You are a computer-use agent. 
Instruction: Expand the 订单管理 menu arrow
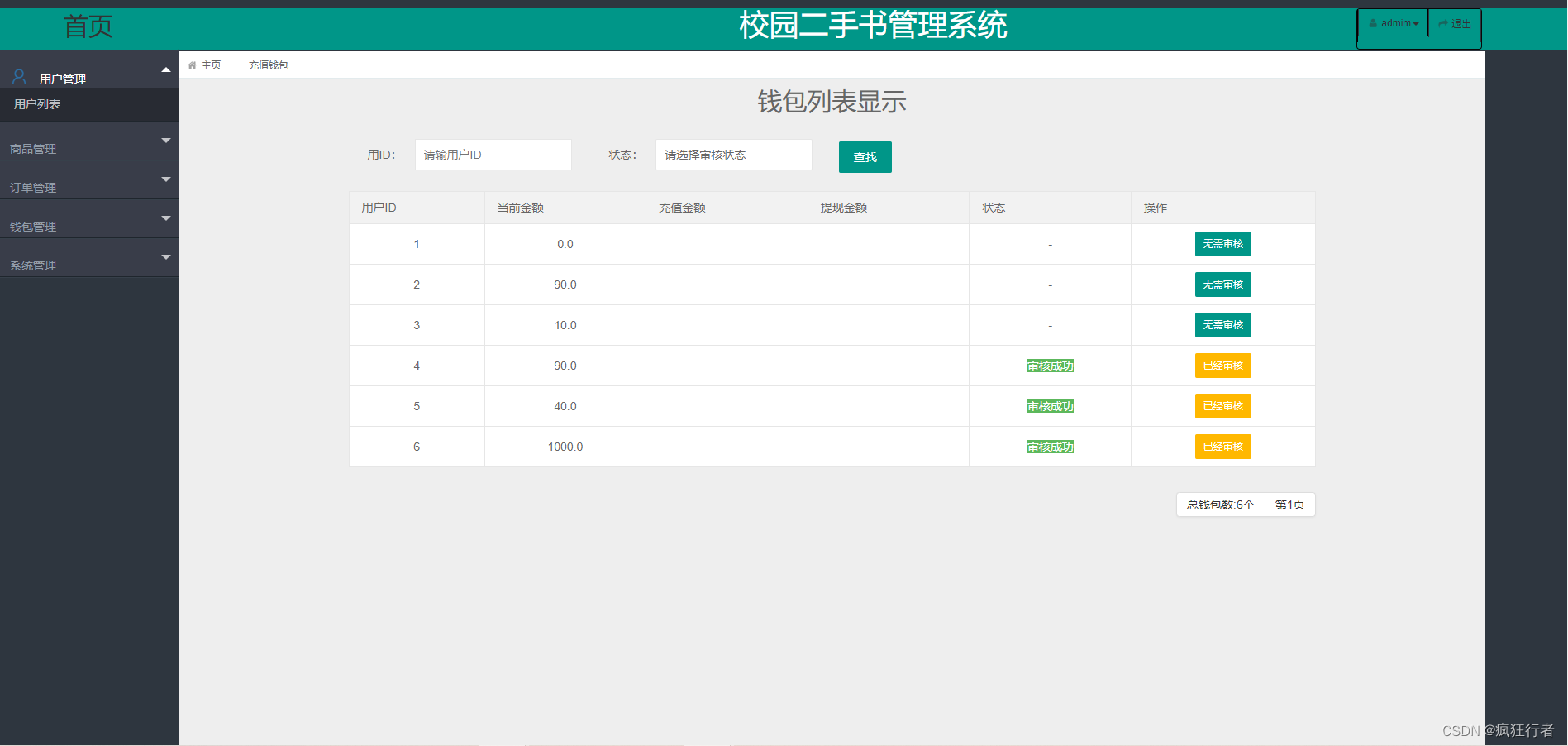(166, 179)
